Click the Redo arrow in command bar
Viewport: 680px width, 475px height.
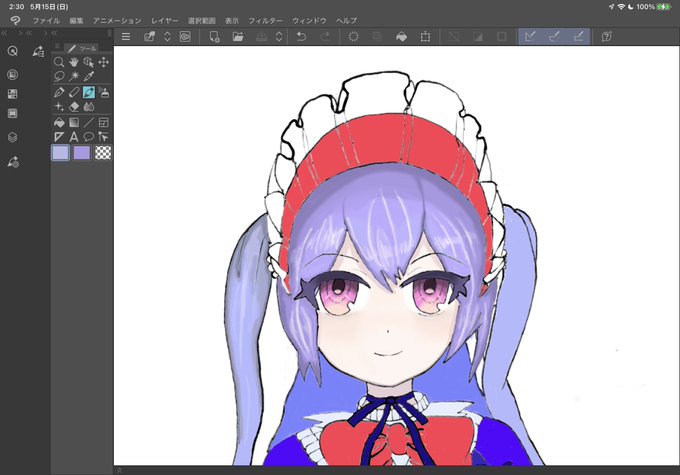pyautogui.click(x=326, y=36)
